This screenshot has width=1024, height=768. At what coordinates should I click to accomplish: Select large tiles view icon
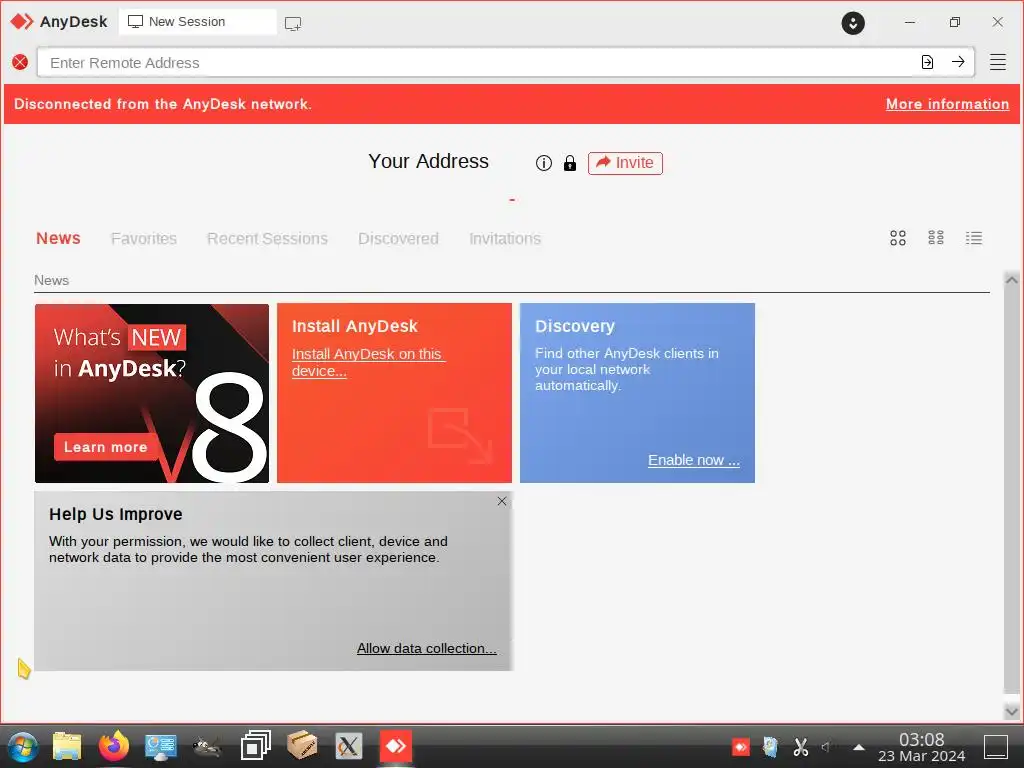(x=898, y=238)
